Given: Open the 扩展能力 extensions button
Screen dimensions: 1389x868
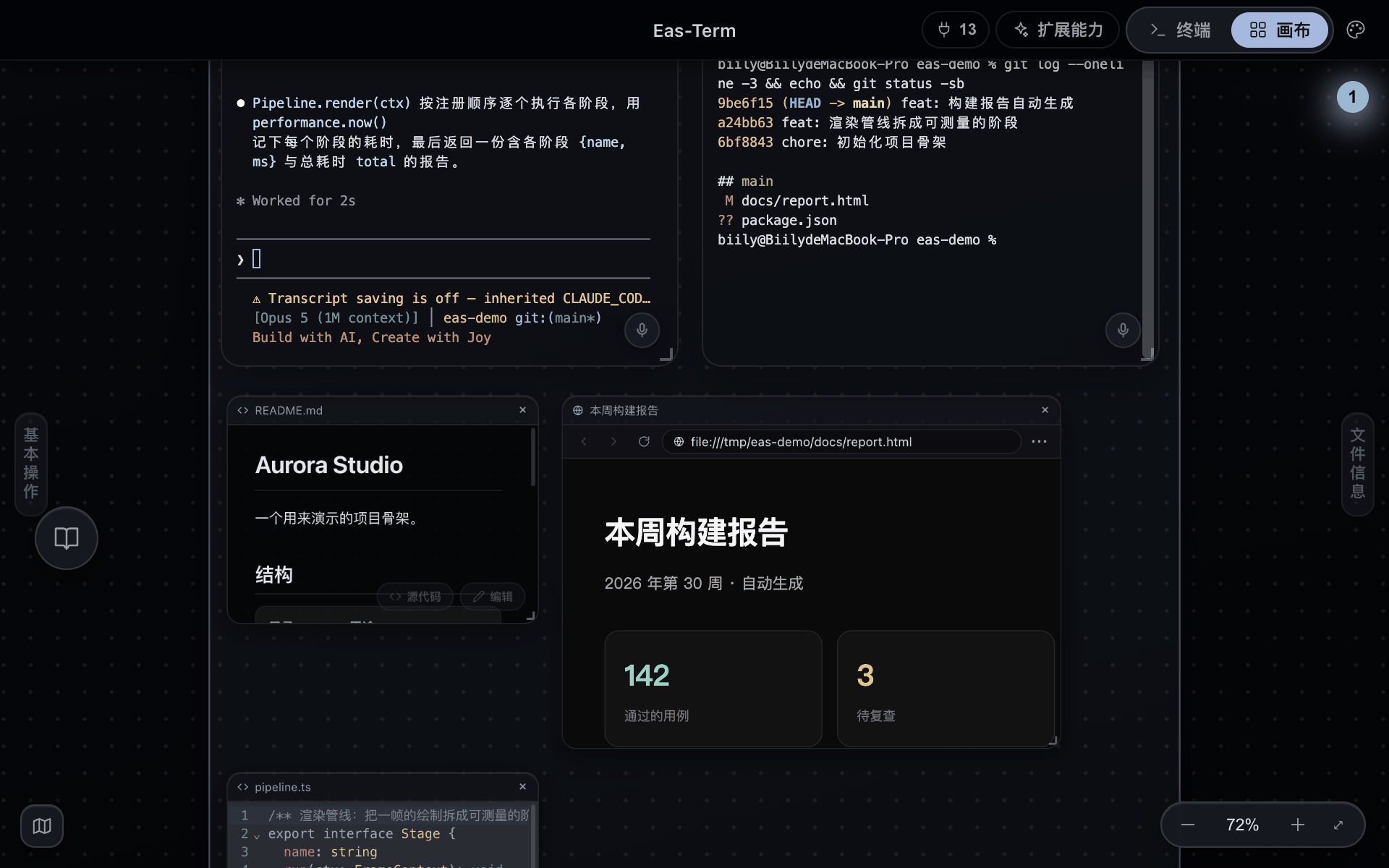Looking at the screenshot, I should (1058, 30).
